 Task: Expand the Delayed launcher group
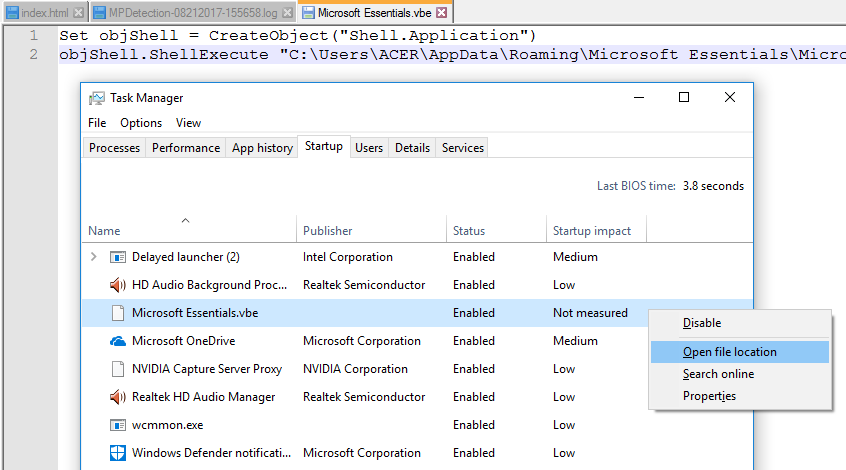point(94,257)
